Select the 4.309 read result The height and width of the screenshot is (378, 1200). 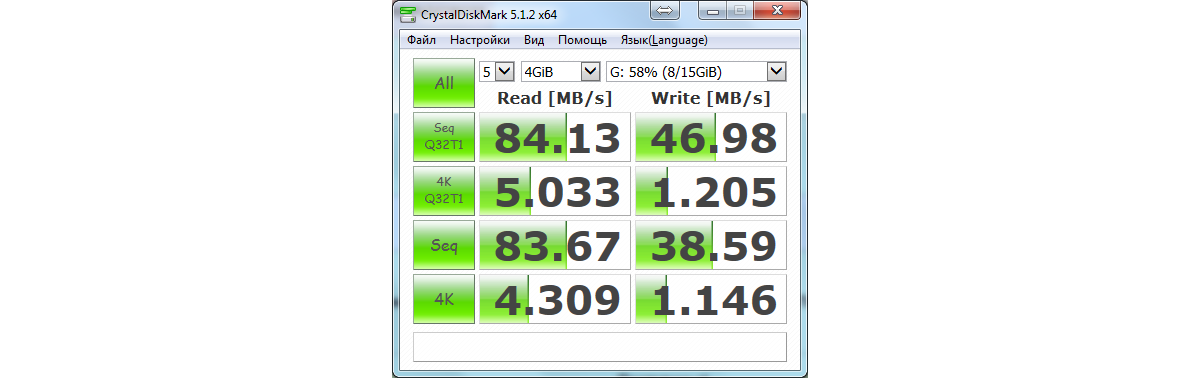[555, 299]
